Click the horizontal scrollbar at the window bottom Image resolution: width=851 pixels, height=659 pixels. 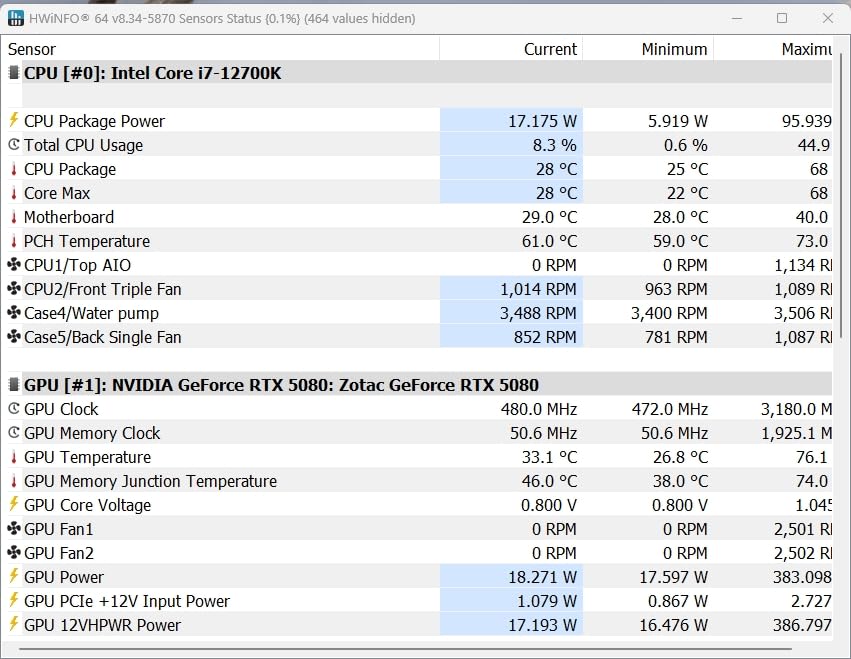(x=405, y=649)
